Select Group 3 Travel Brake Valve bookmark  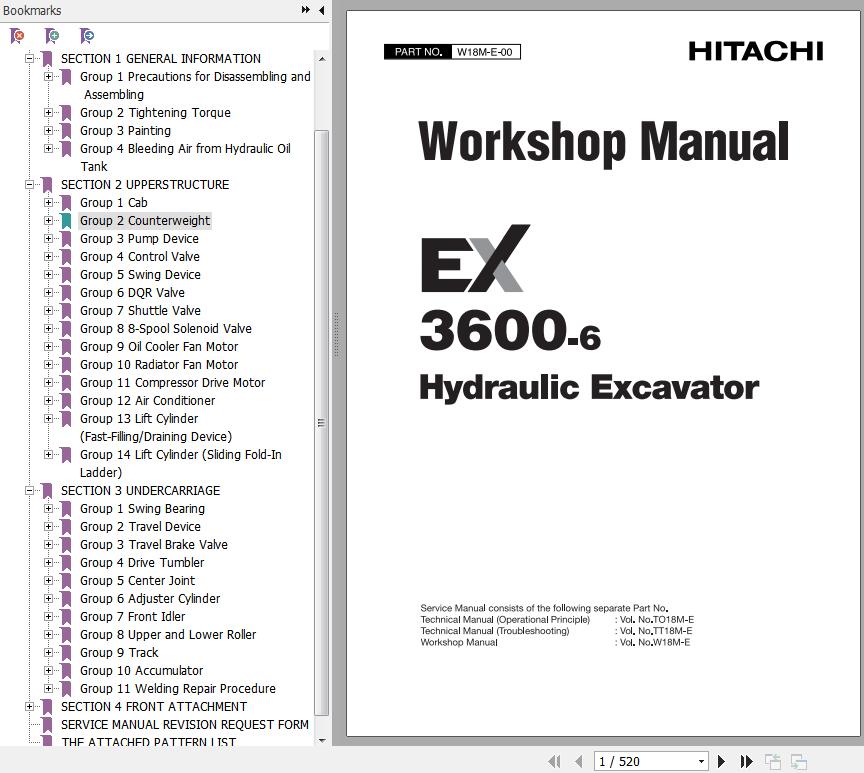(154, 545)
